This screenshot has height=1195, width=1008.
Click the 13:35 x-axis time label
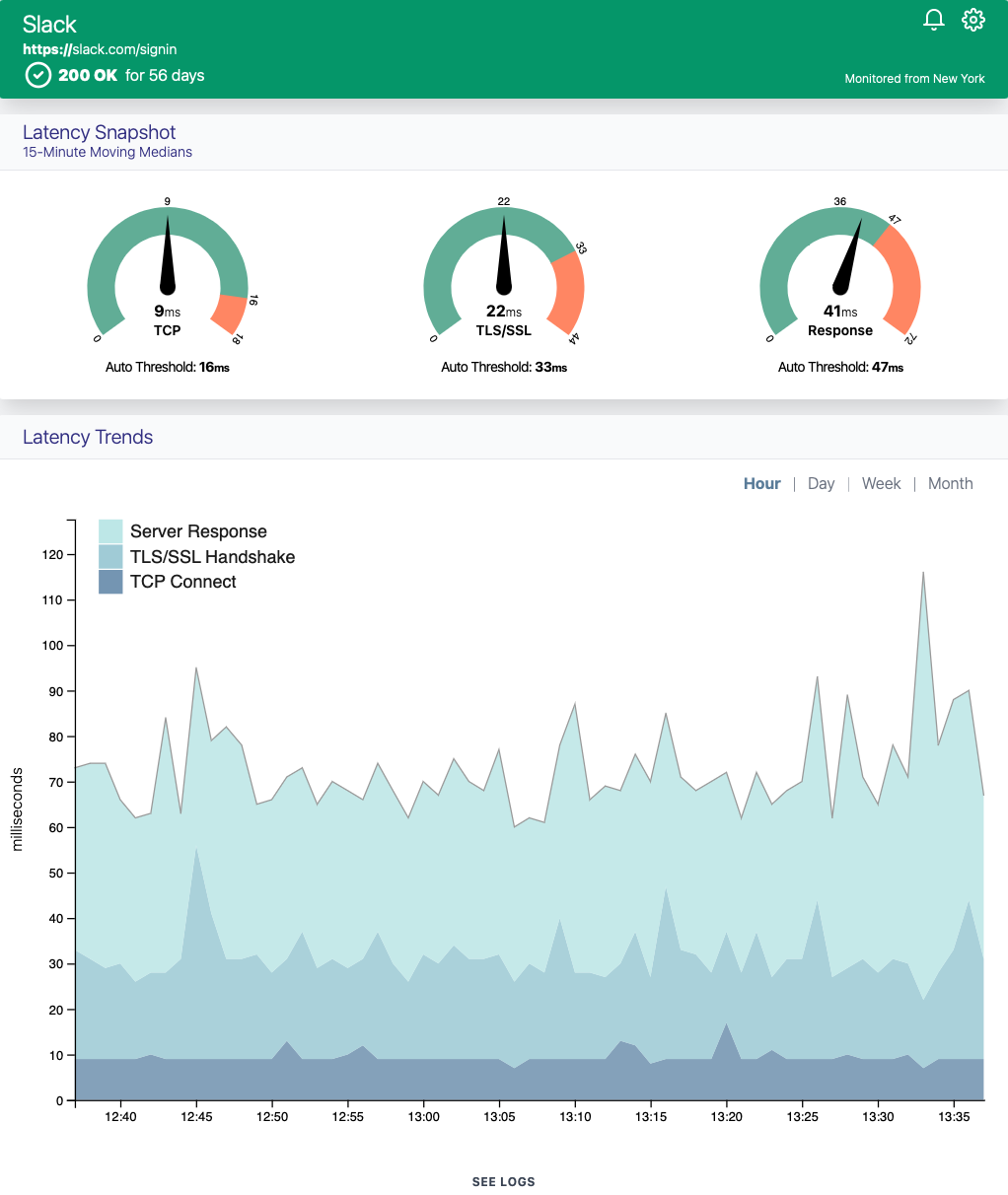pos(954,1117)
